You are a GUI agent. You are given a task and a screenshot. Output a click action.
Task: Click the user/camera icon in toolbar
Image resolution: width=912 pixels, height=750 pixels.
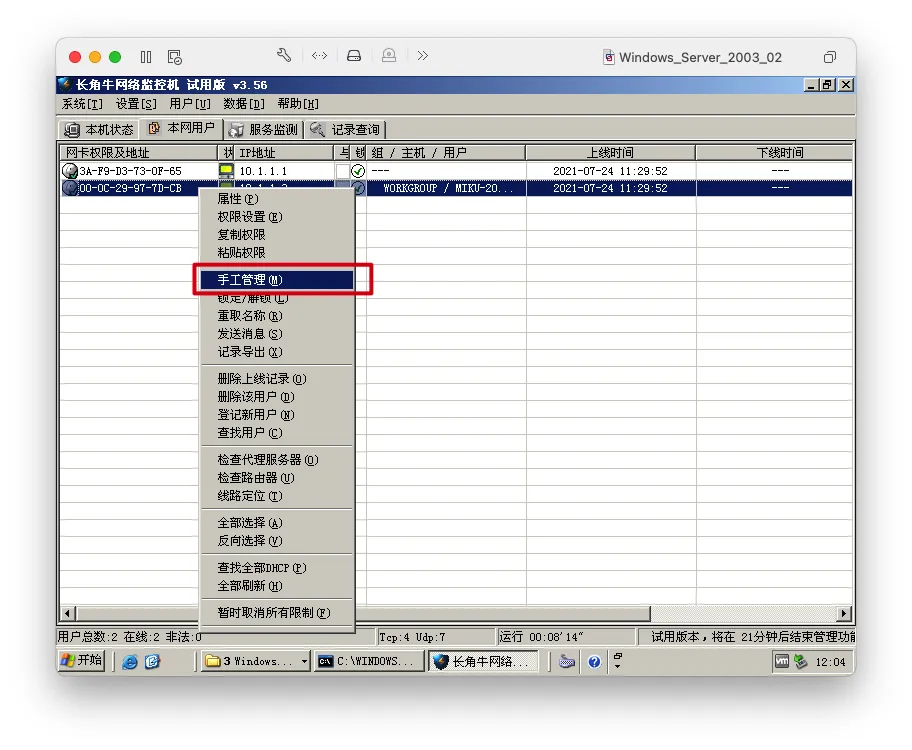coord(389,56)
